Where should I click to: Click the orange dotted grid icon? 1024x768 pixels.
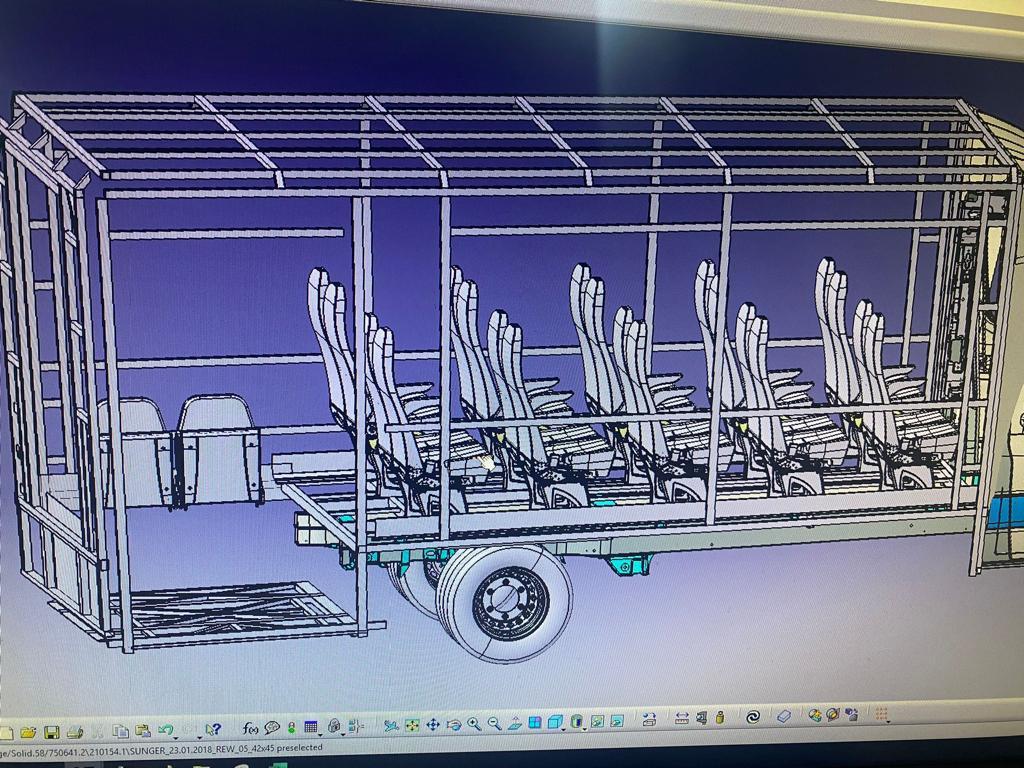882,713
